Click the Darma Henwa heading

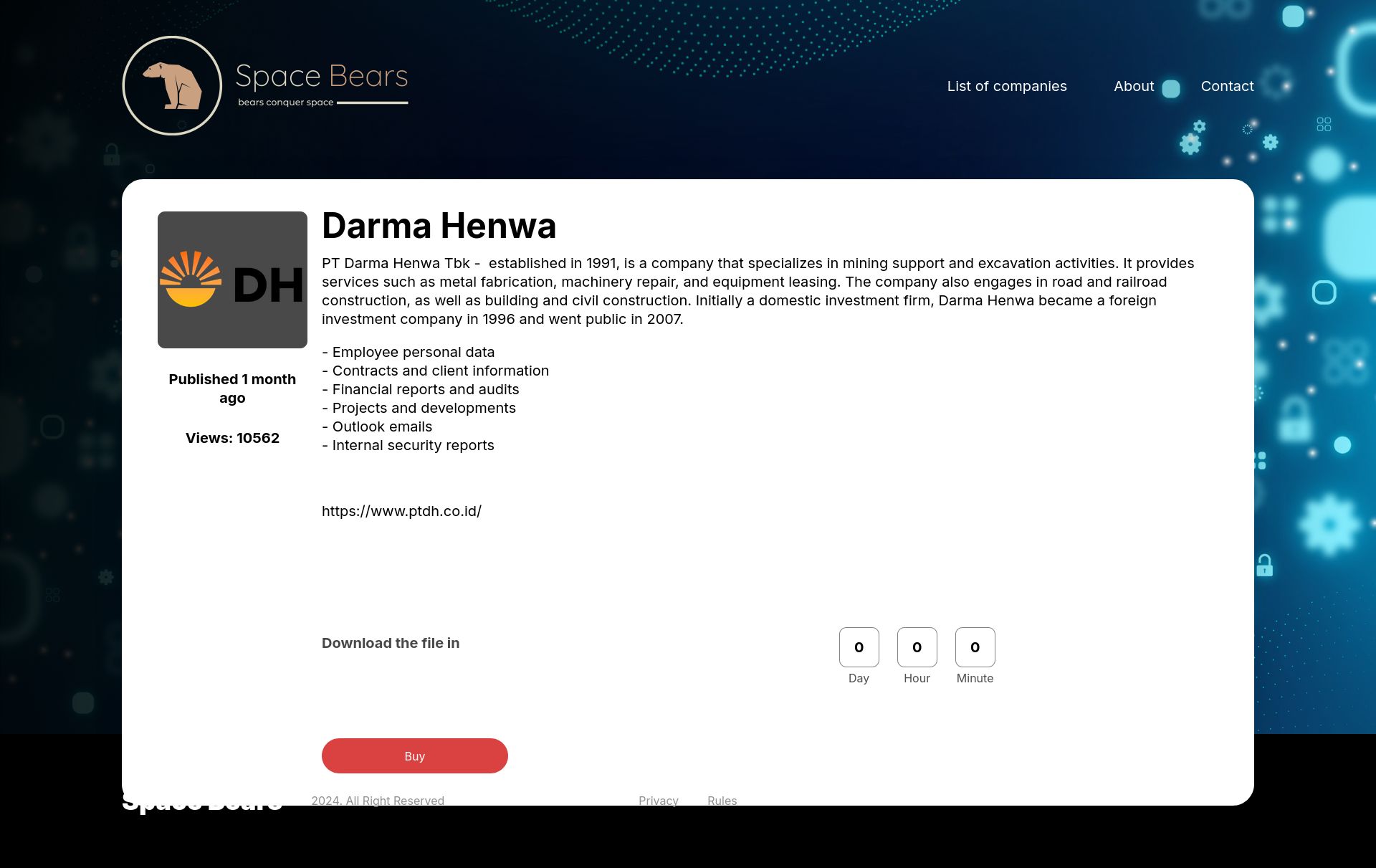coord(439,226)
